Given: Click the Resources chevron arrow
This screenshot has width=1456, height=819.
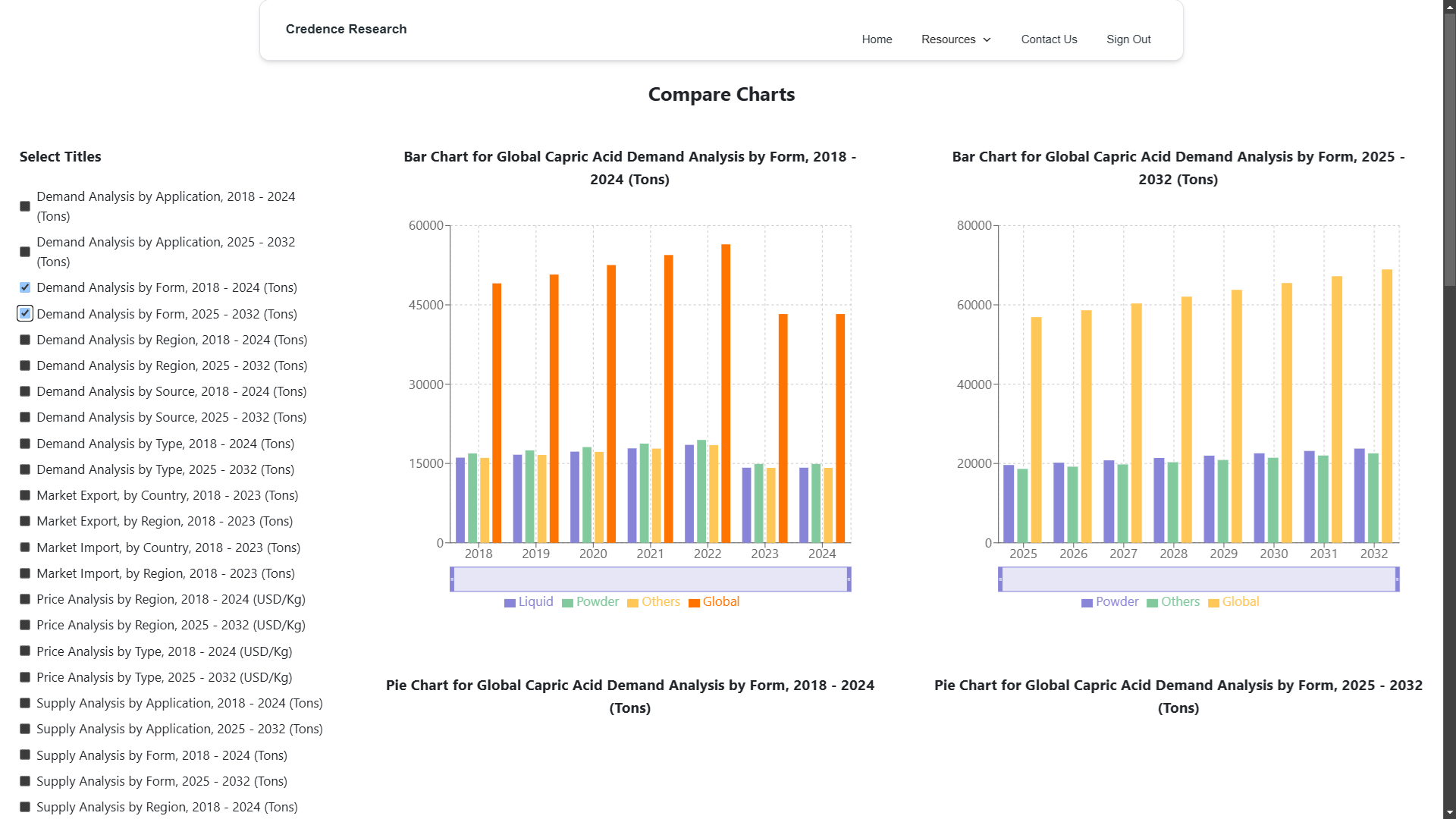Looking at the screenshot, I should 987,40.
